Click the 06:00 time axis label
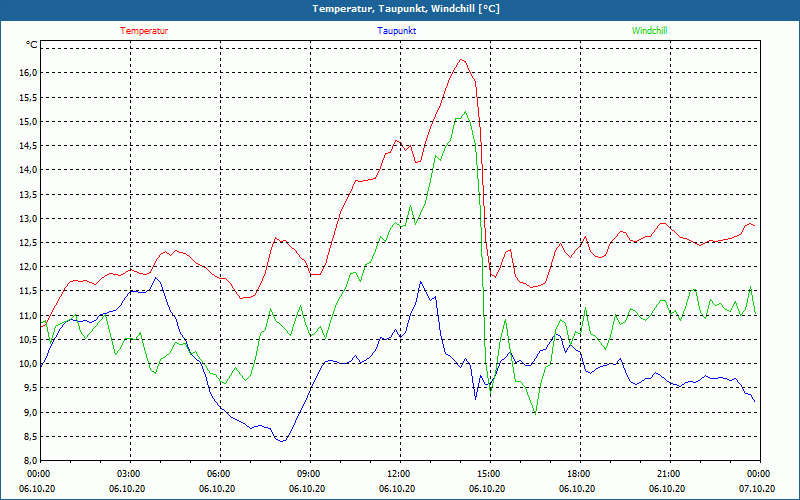The height and width of the screenshot is (500, 800). pyautogui.click(x=220, y=474)
